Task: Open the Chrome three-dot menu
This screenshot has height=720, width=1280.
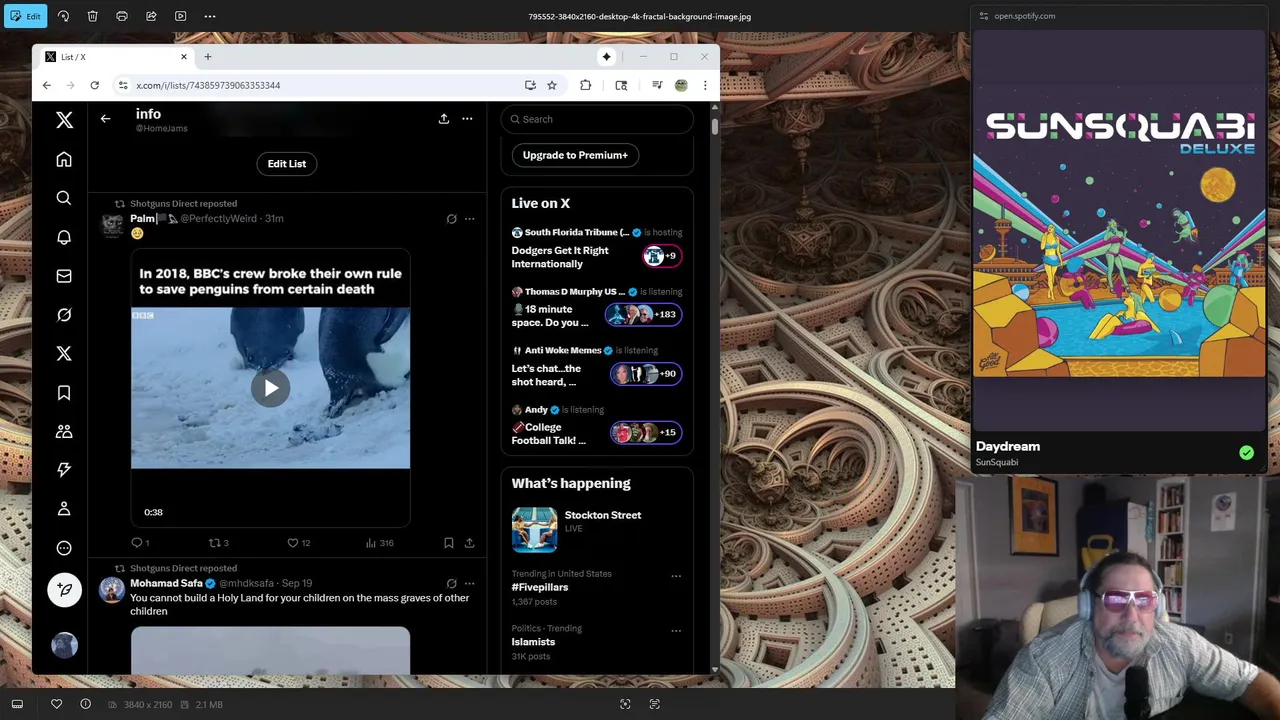Action: pos(705,85)
